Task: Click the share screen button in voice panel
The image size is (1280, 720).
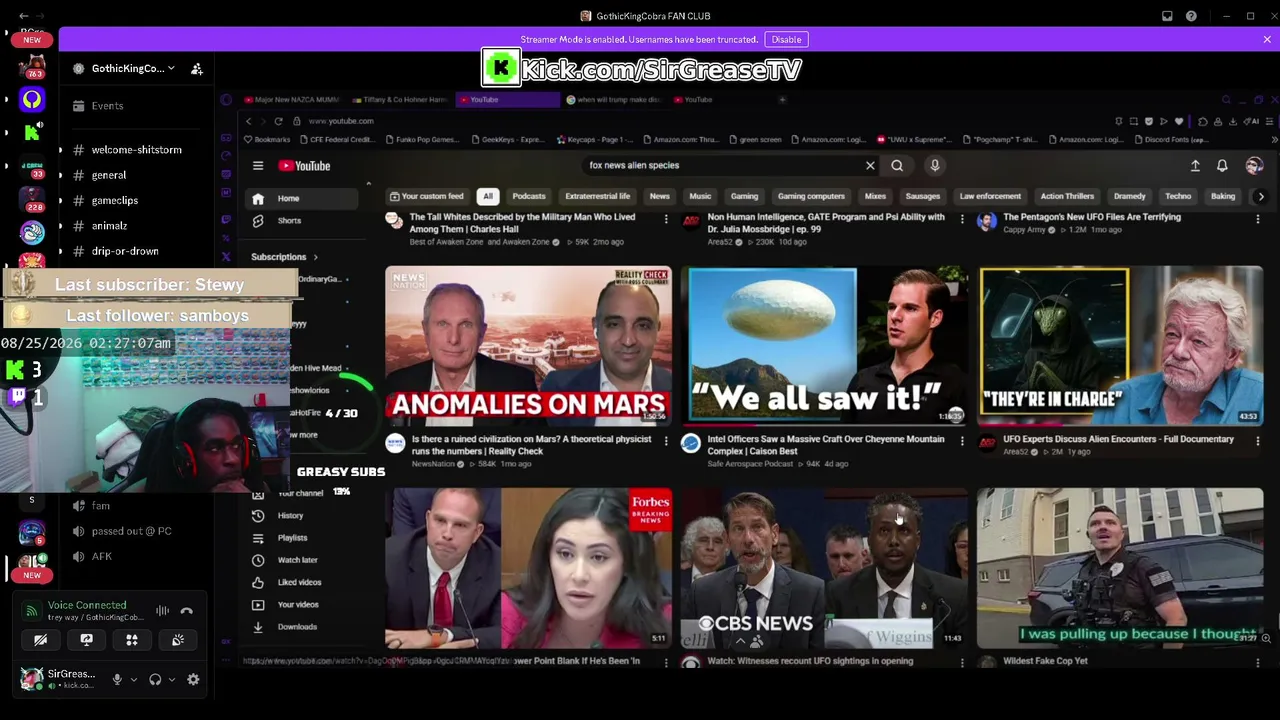Action: point(87,640)
